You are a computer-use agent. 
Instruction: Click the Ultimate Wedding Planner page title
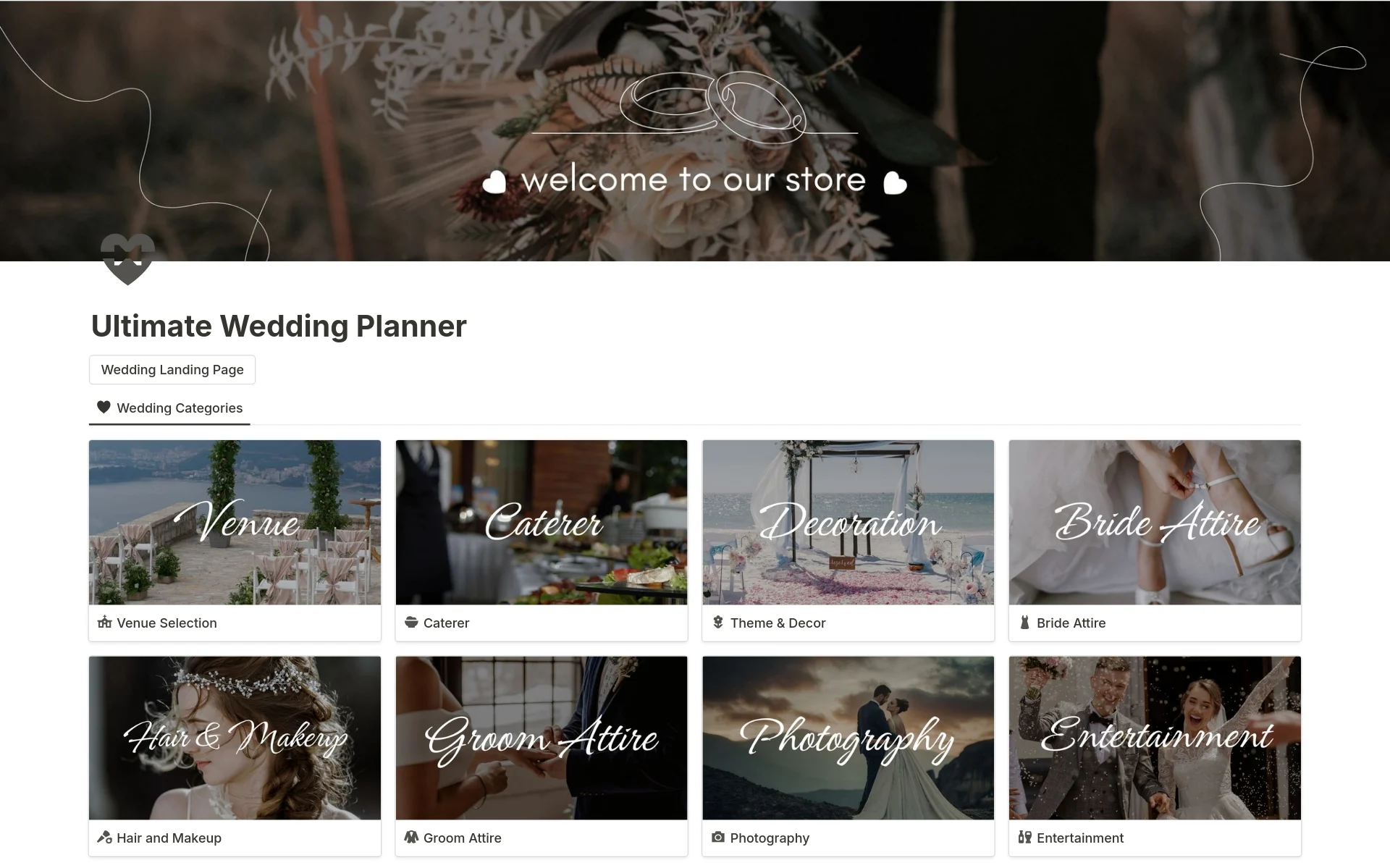(279, 326)
